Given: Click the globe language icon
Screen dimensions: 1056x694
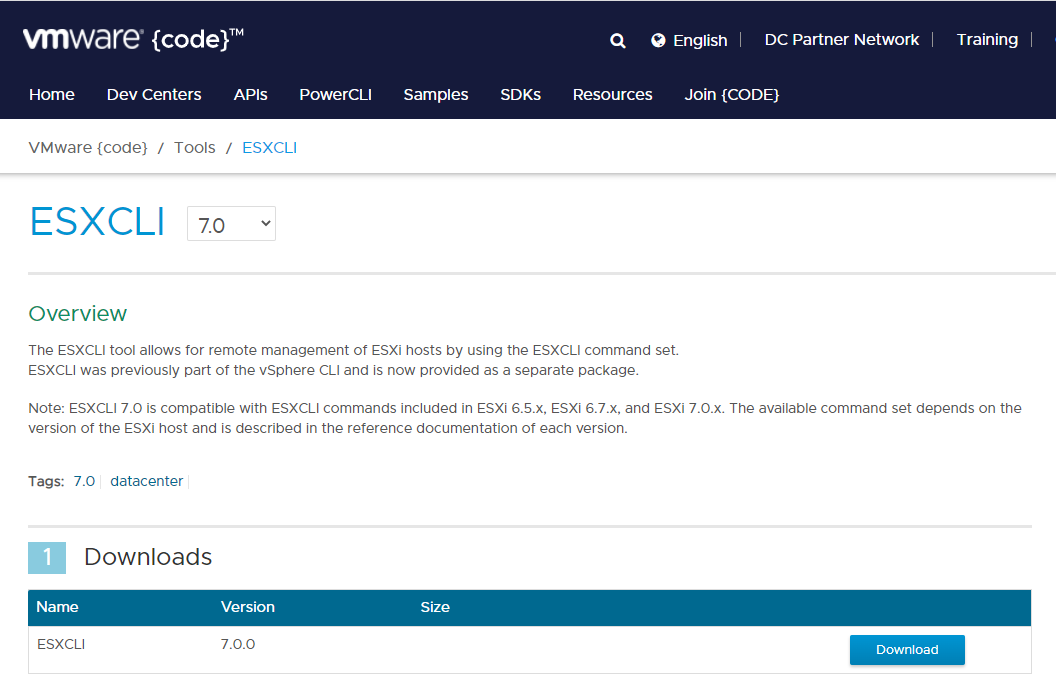Looking at the screenshot, I should click(x=658, y=40).
